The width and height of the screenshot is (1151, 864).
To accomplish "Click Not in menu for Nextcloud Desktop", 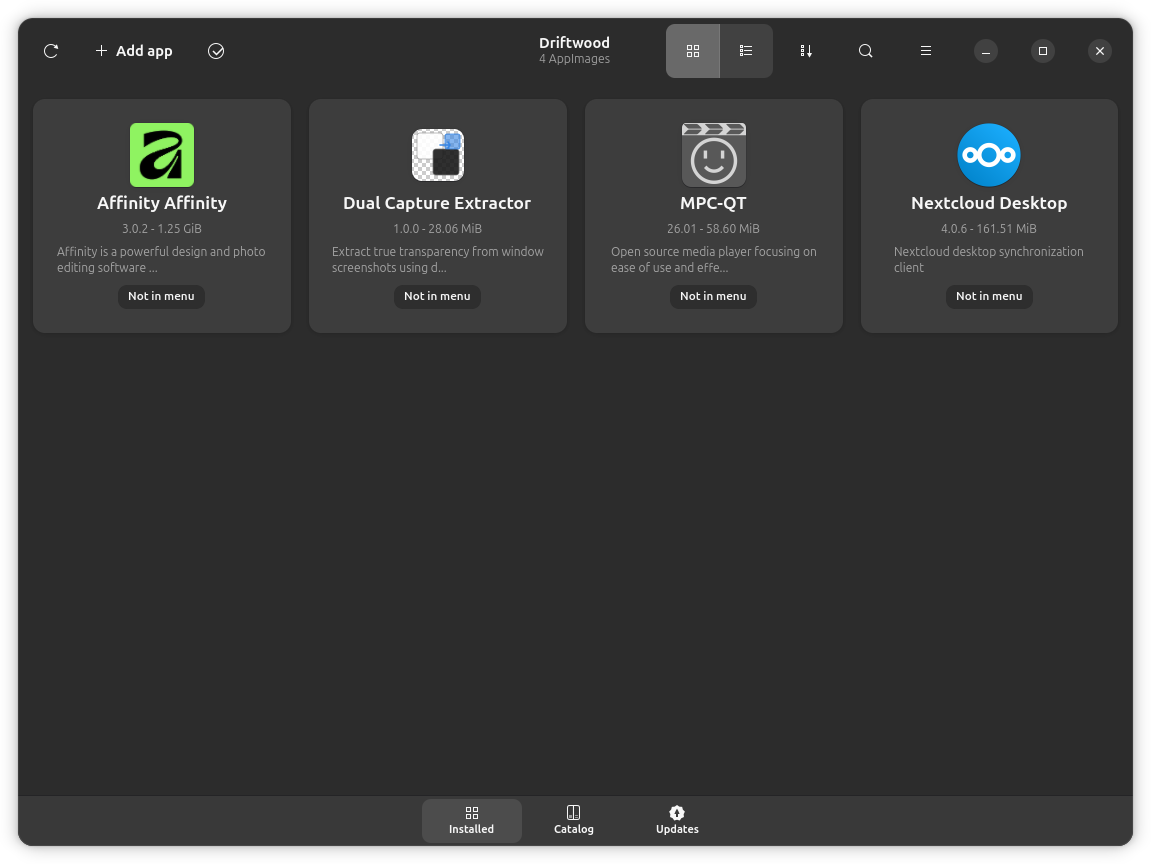I will coord(989,296).
